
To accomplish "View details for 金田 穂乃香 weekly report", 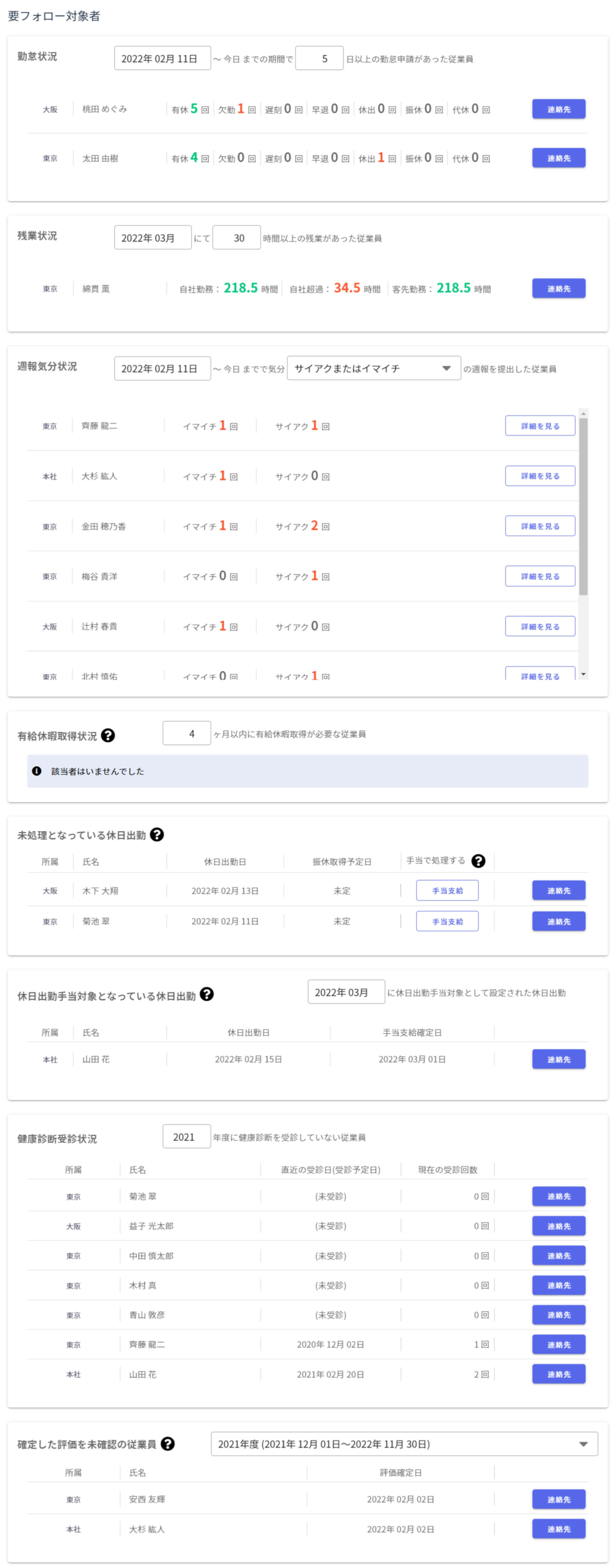I will (540, 526).
